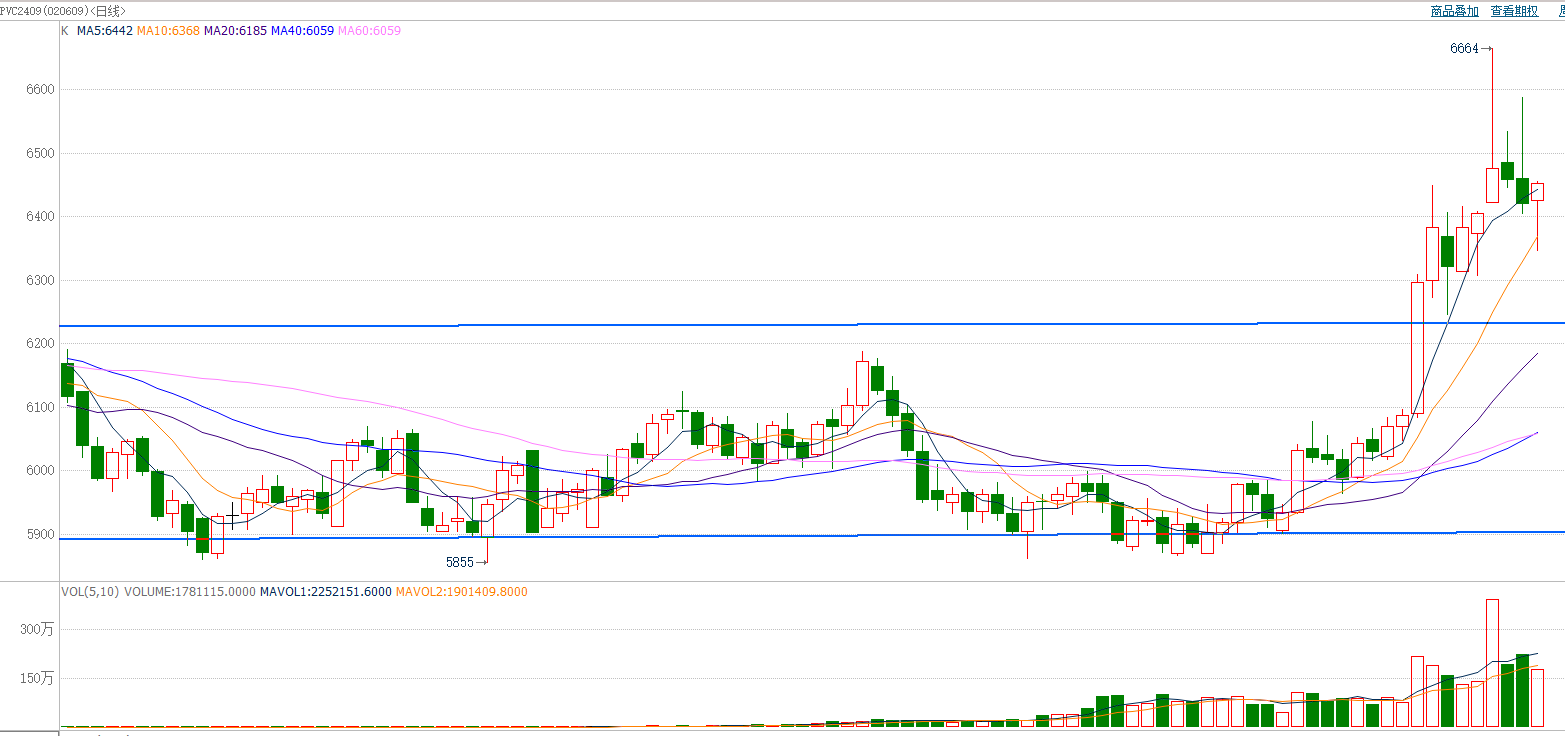
Task: Select the lower blue horizontal support line
Action: tap(700, 536)
